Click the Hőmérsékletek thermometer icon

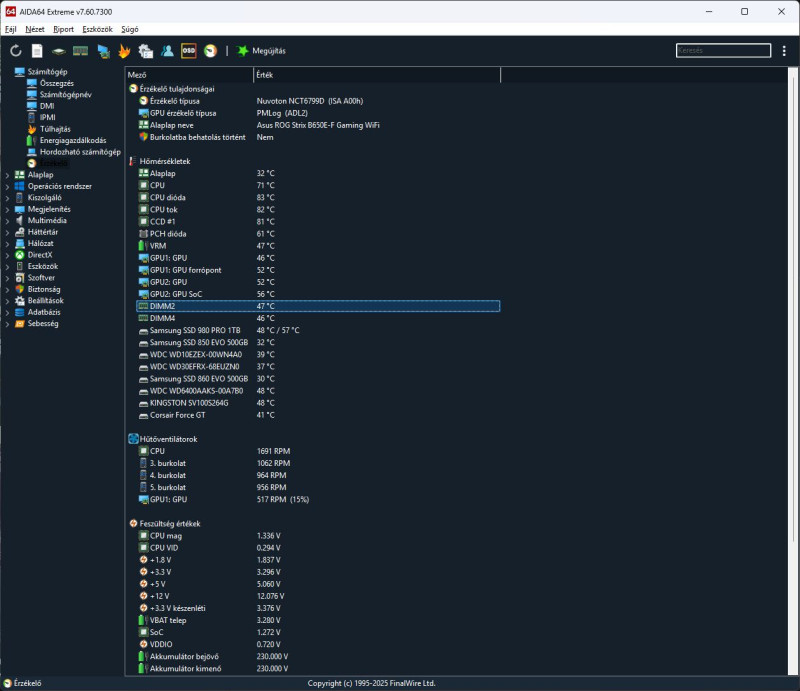click(x=133, y=161)
